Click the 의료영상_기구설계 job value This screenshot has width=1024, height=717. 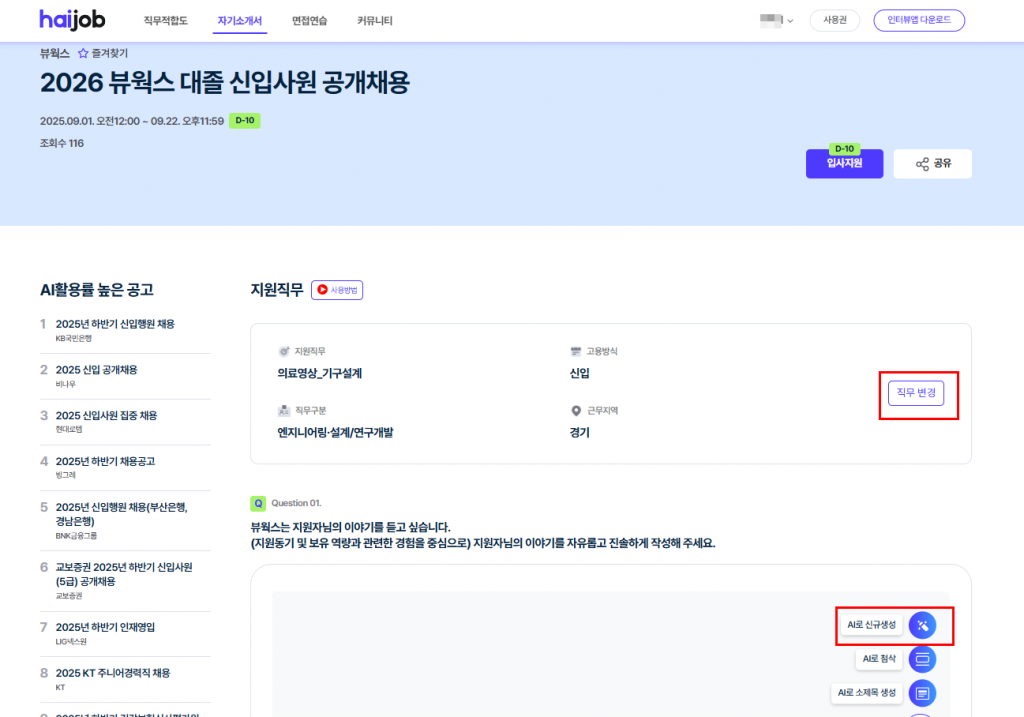pyautogui.click(x=319, y=374)
